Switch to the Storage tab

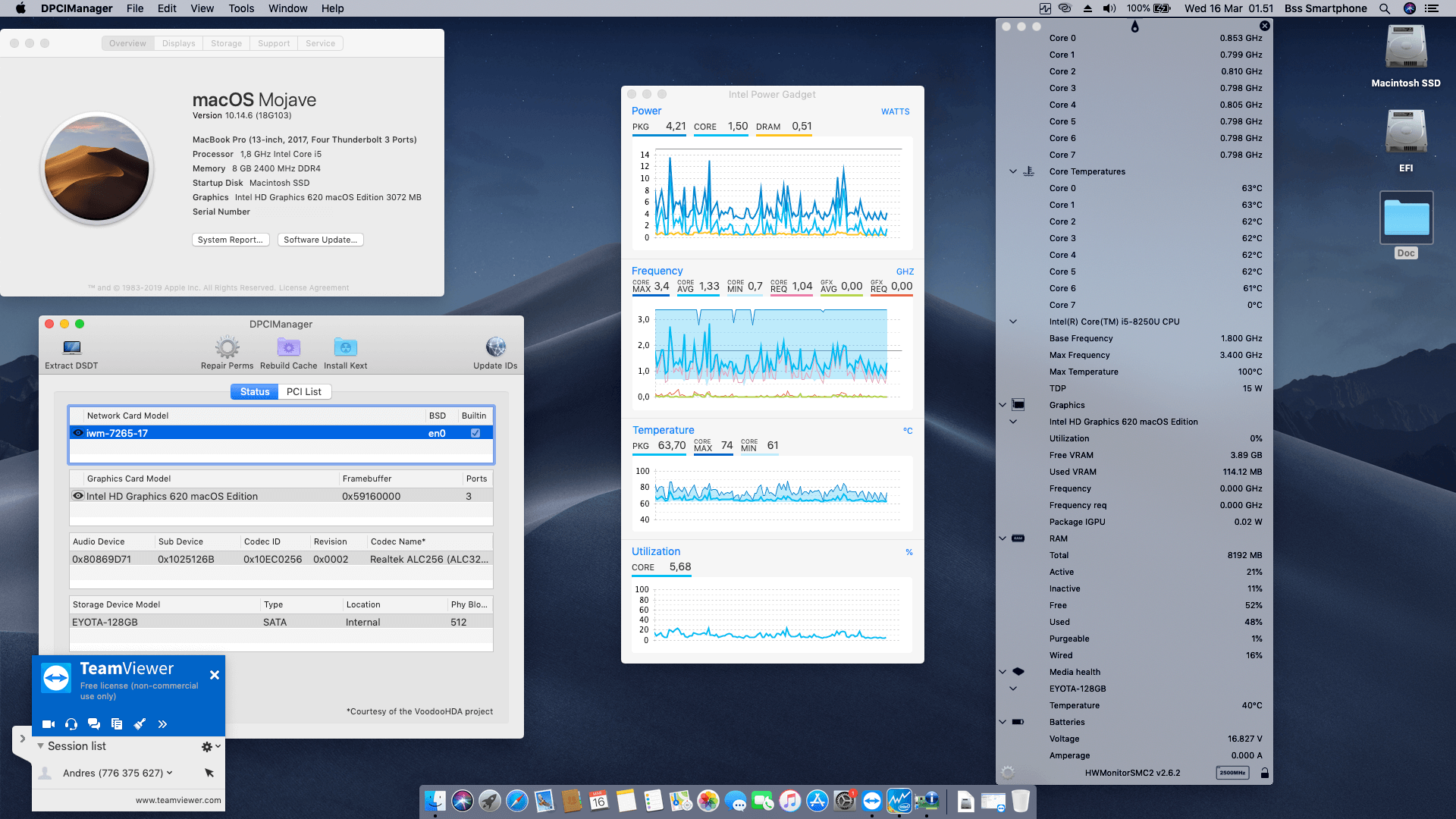click(x=227, y=43)
